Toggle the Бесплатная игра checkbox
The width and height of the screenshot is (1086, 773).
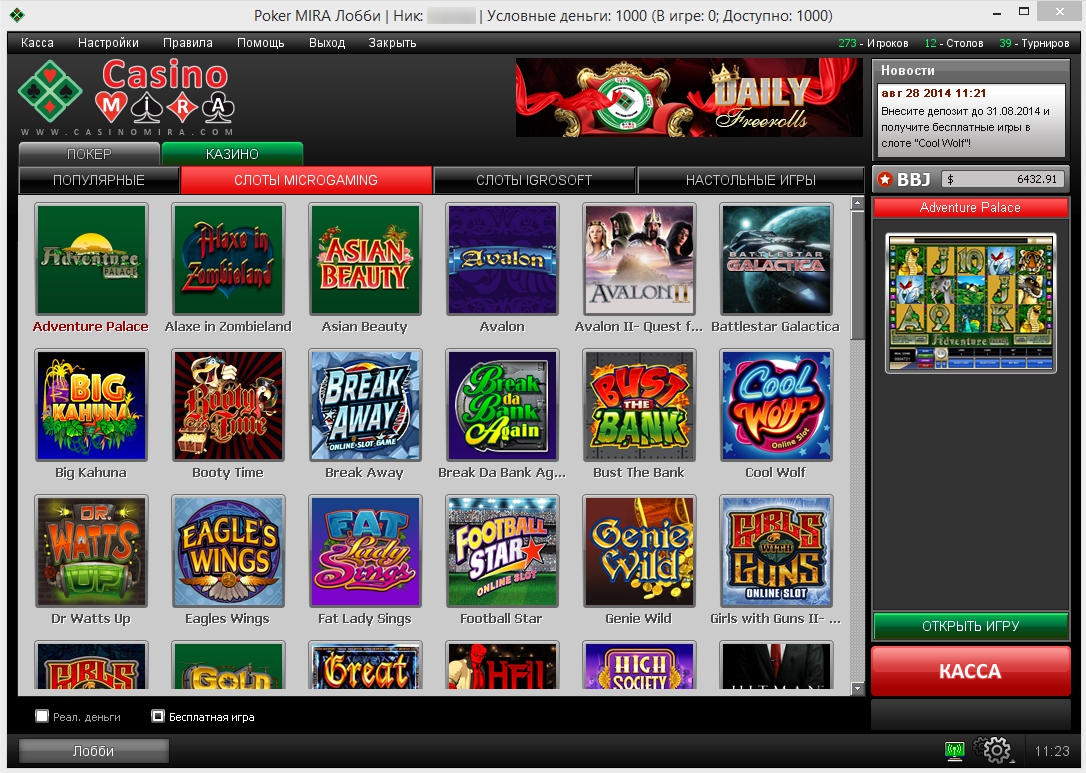[158, 716]
